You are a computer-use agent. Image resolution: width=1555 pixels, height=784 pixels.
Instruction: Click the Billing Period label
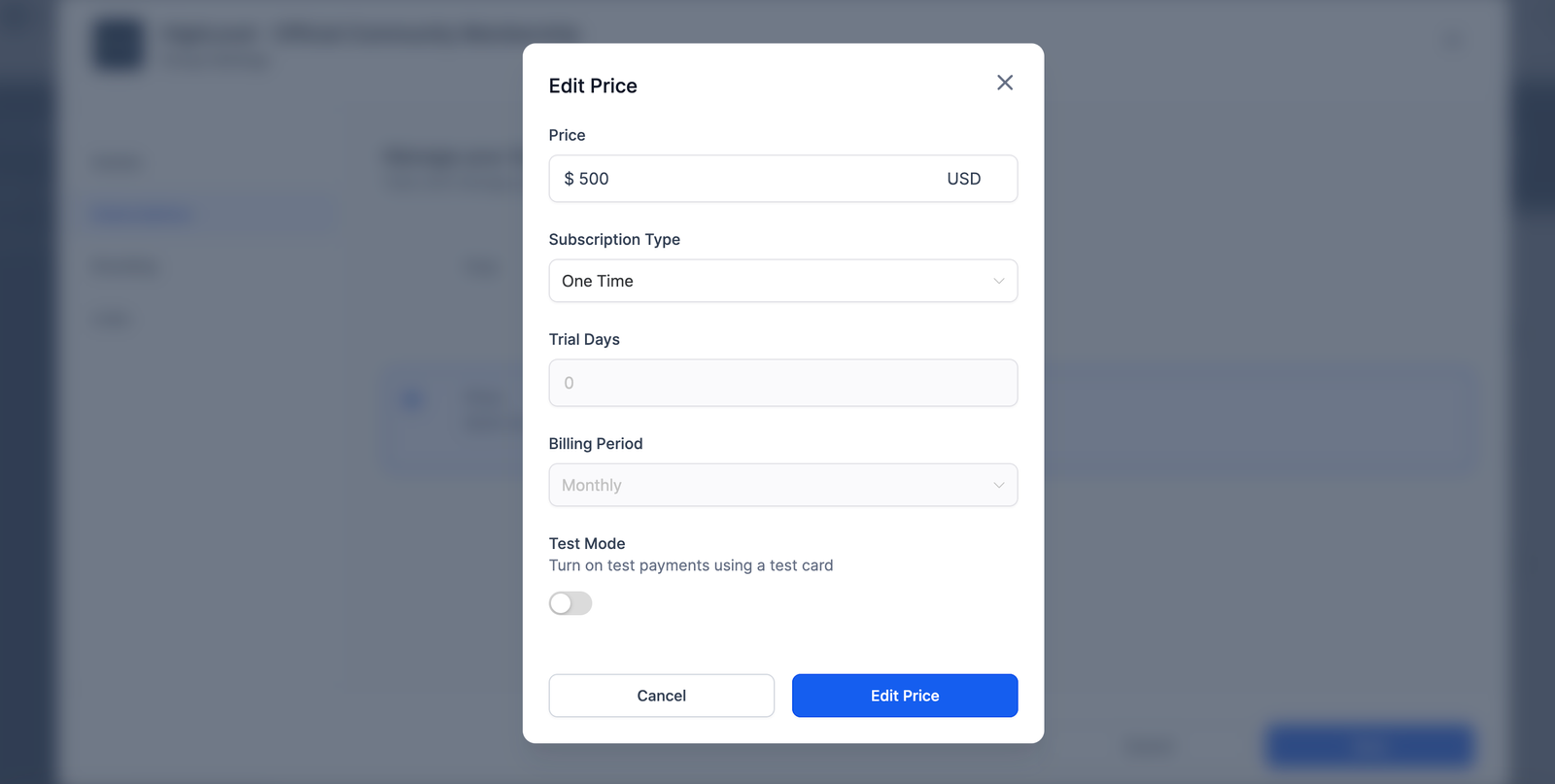click(596, 443)
